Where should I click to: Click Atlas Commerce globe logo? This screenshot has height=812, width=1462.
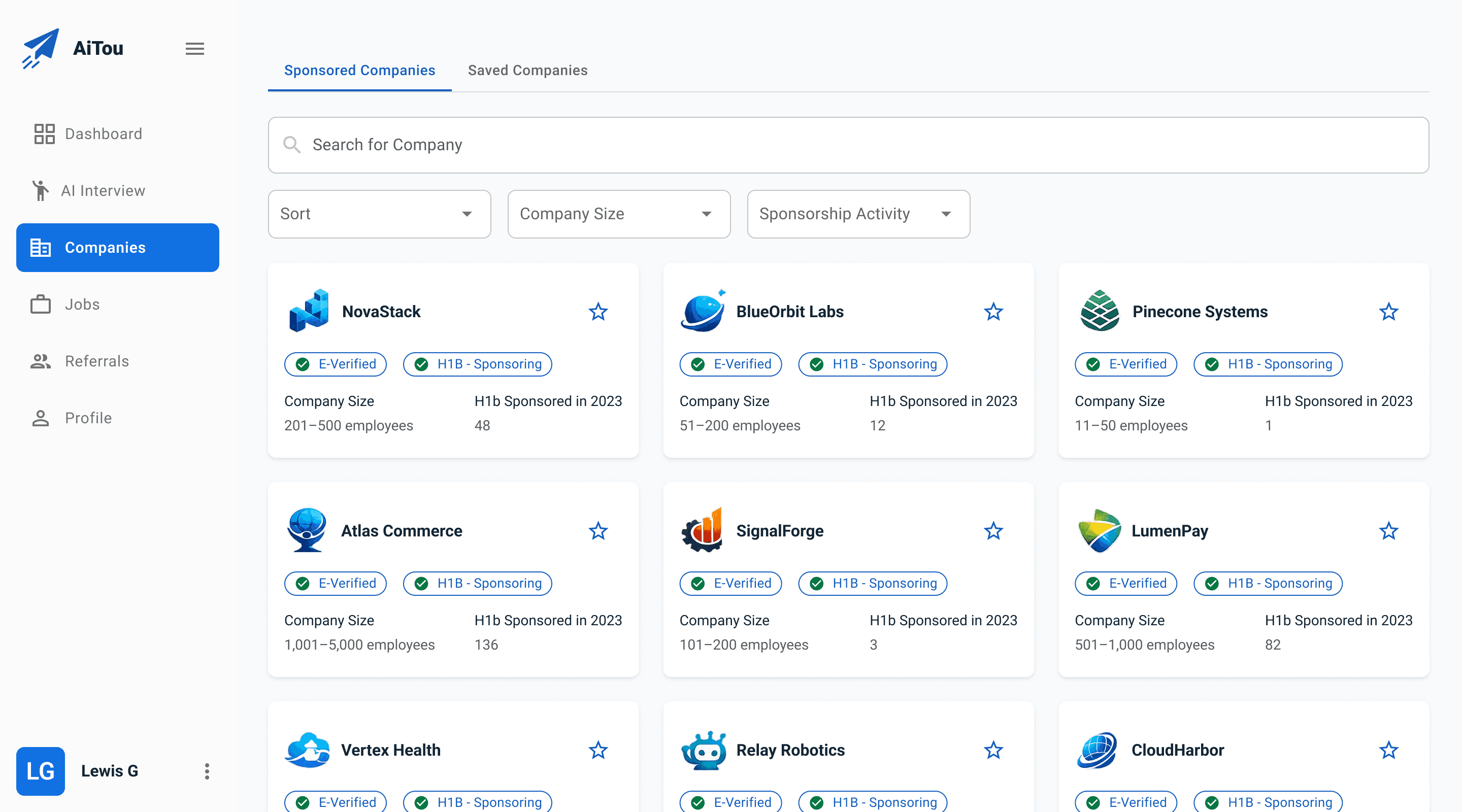pyautogui.click(x=307, y=530)
